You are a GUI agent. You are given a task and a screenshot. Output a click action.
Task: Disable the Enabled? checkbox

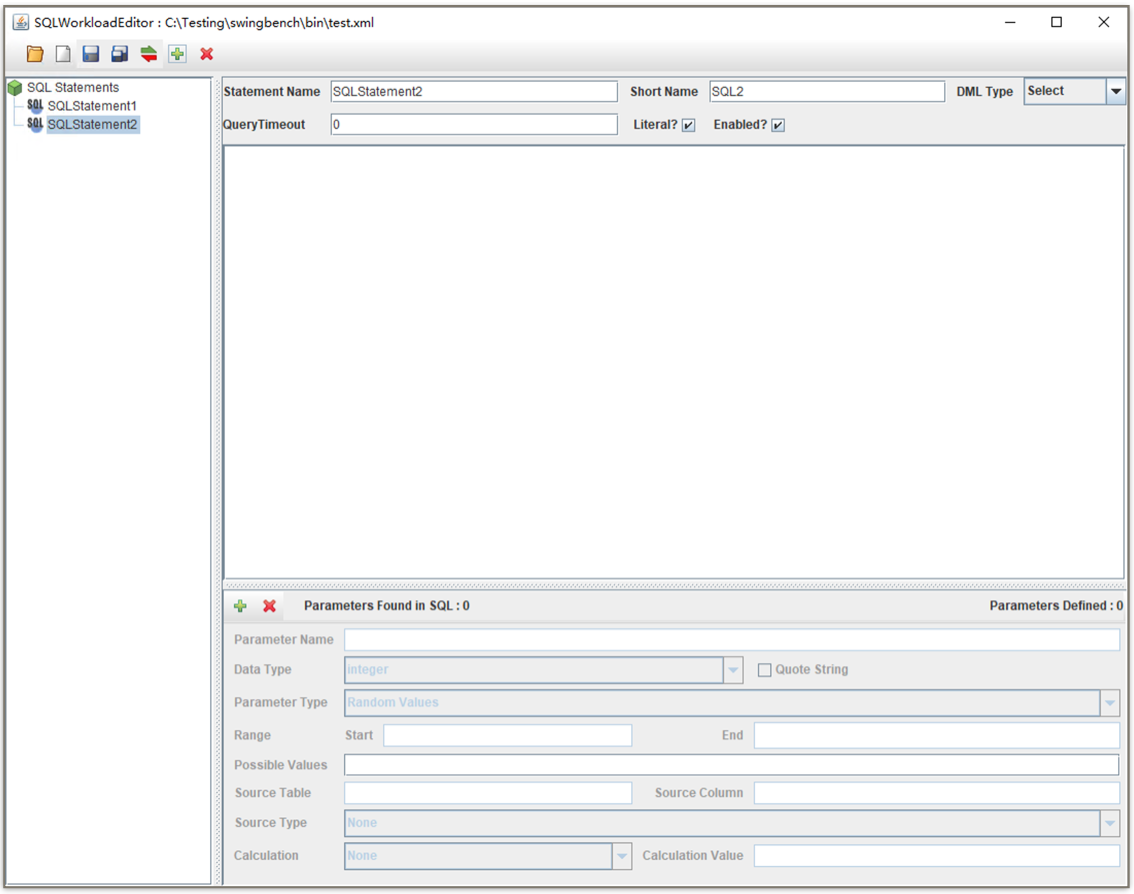click(778, 125)
